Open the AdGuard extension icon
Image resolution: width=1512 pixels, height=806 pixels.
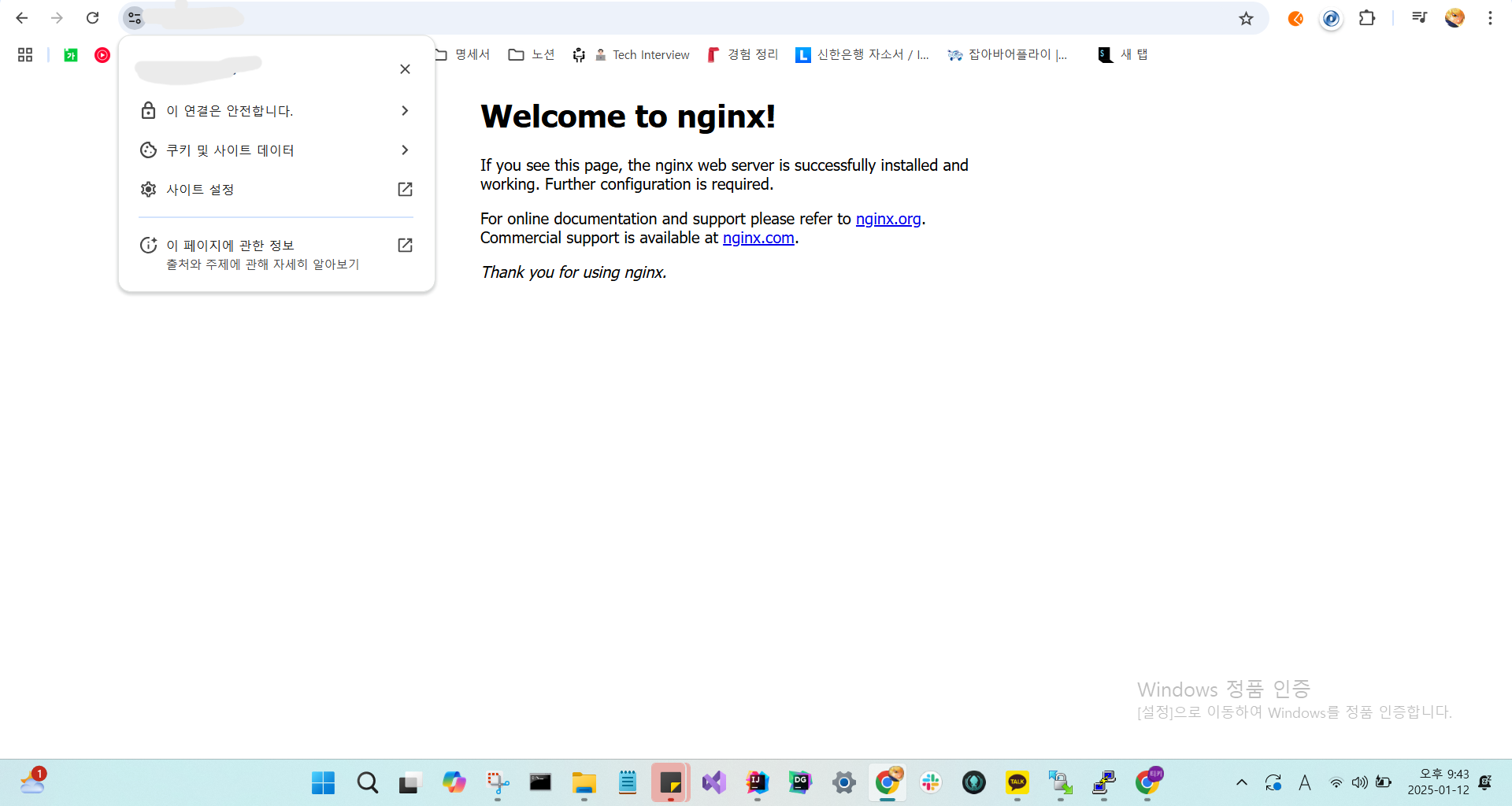[1331, 19]
